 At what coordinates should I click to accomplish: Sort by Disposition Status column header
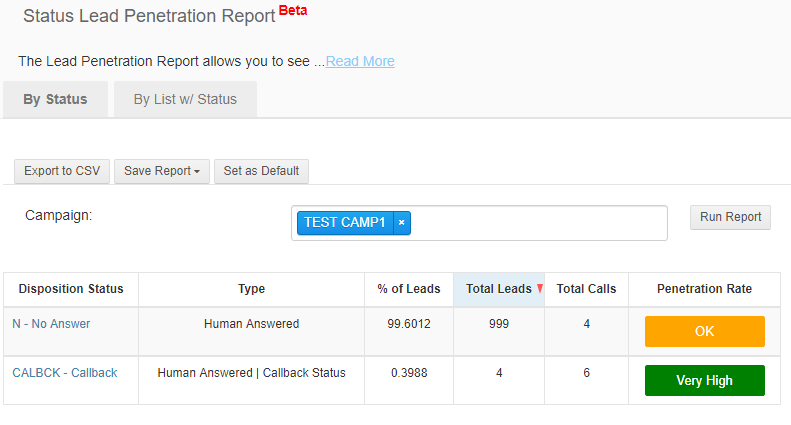[71, 289]
